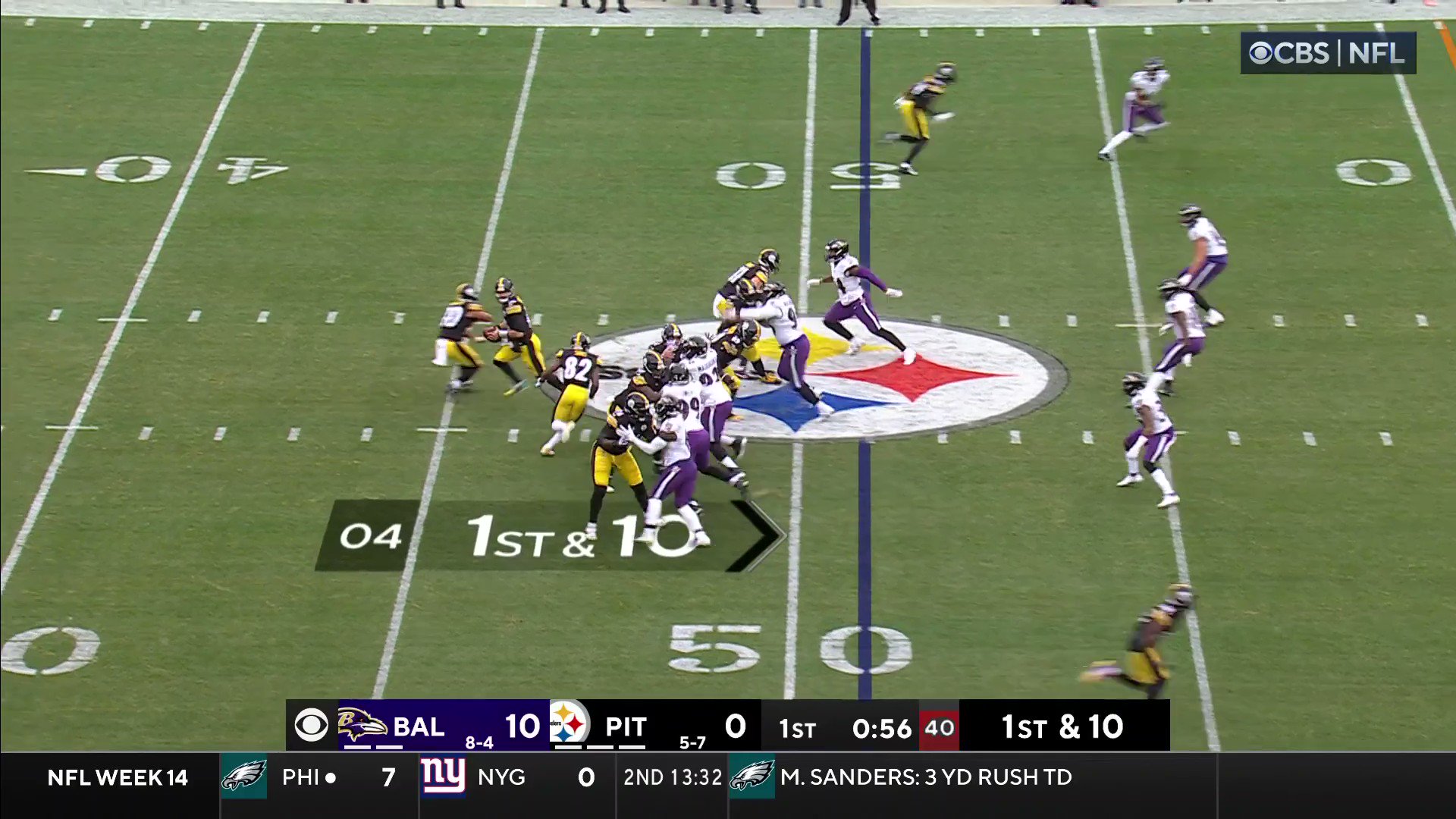Click the Steelers 5-7 record
The width and height of the screenshot is (1456, 819).
[x=692, y=743]
